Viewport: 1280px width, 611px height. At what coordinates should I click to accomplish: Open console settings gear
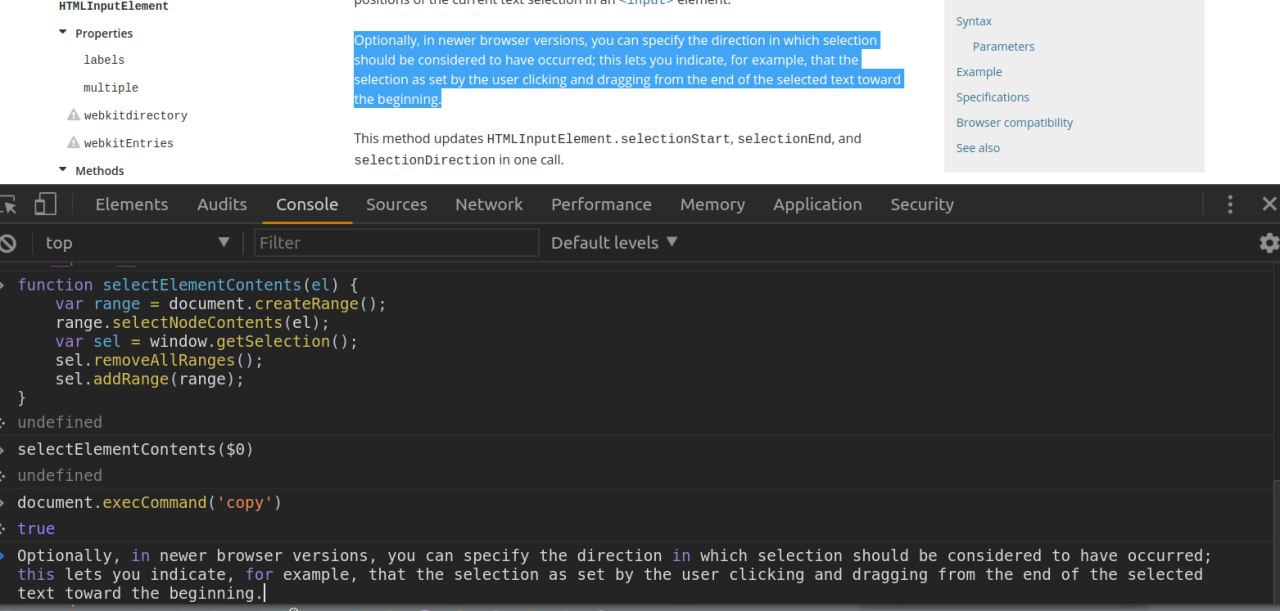[1268, 243]
